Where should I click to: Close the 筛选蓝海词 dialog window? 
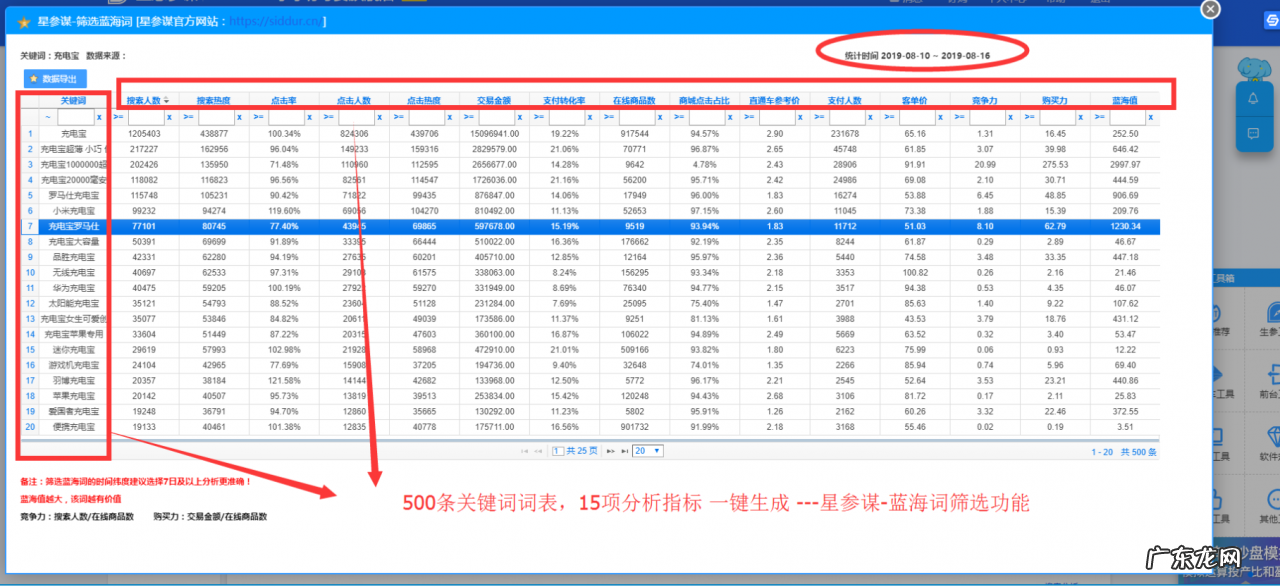coord(1210,9)
